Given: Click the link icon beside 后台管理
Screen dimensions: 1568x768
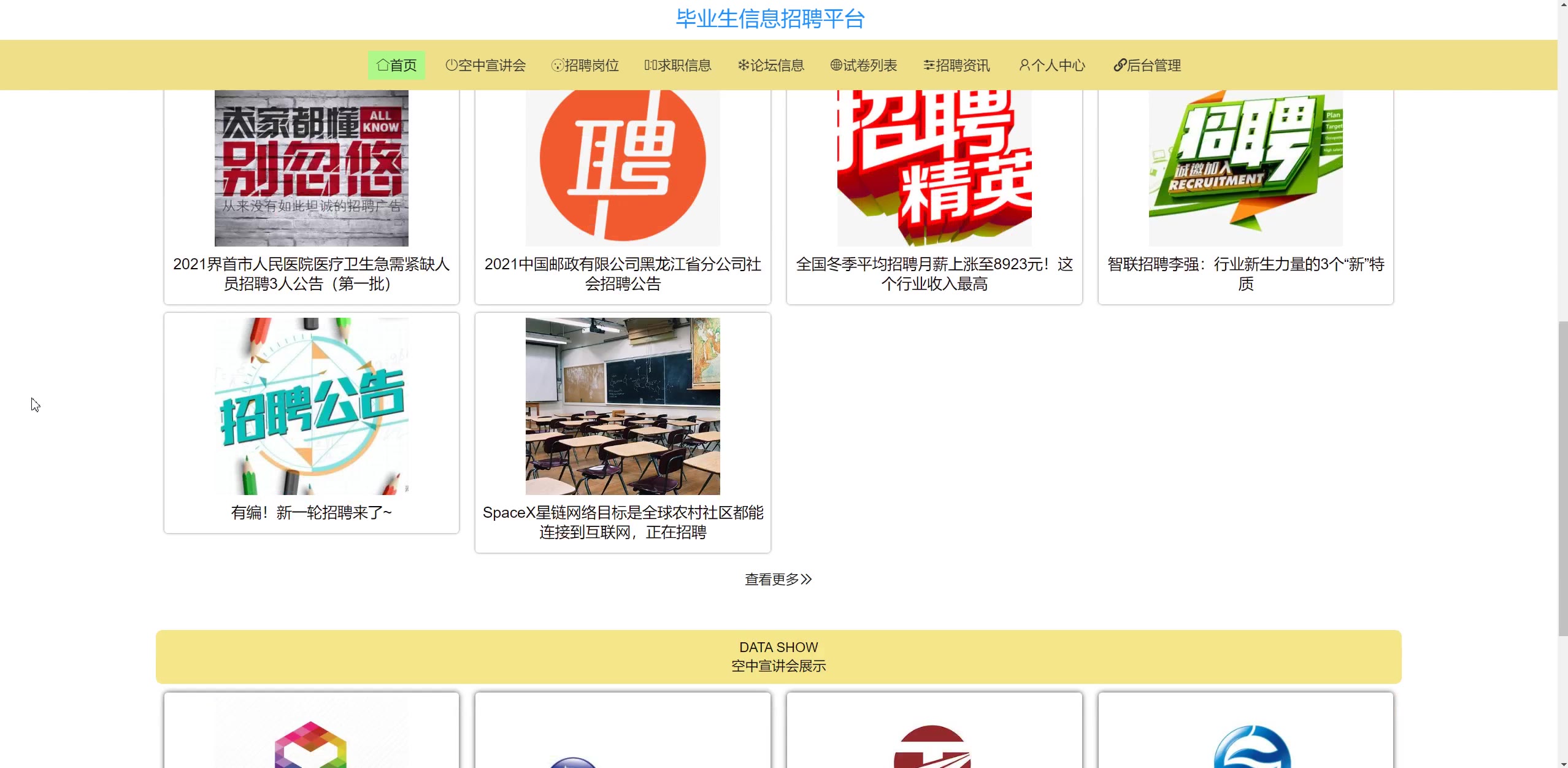Looking at the screenshot, I should 1120,65.
